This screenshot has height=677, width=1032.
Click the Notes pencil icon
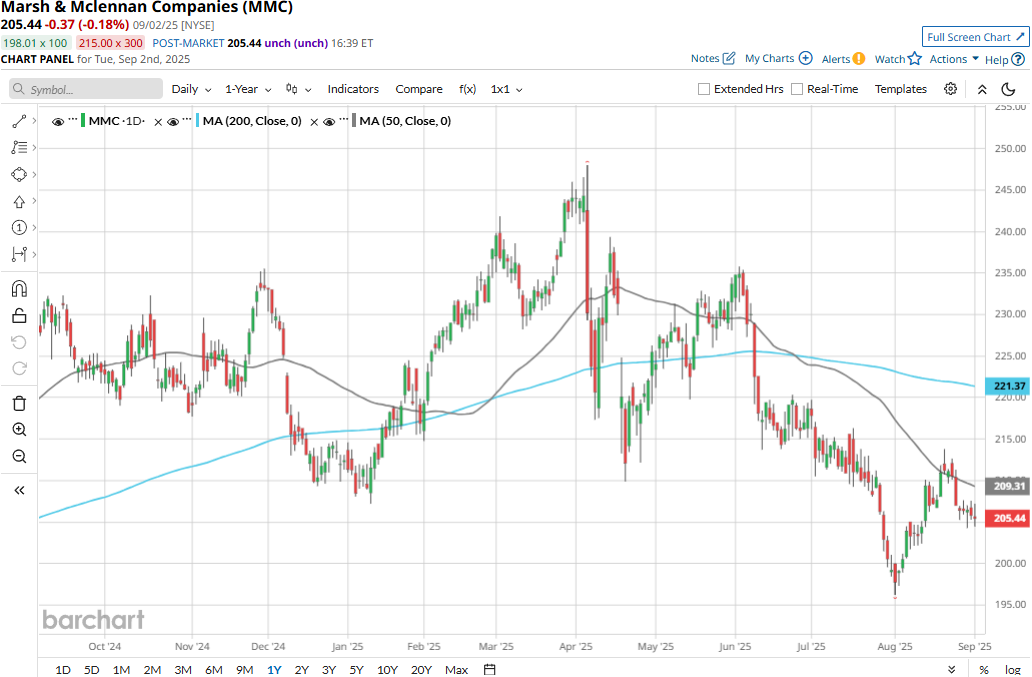pos(729,59)
